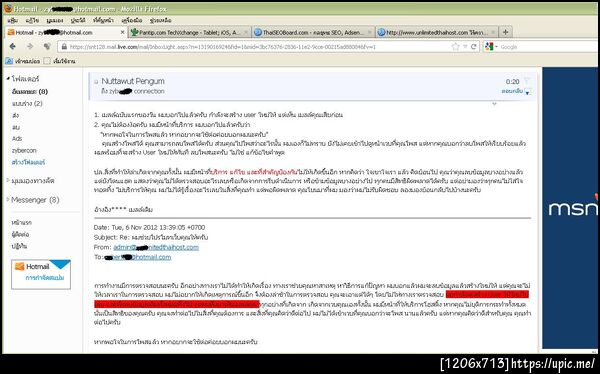This screenshot has width=600, height=374.
Task: Open the ที่คั่นหน้า (Bookmarks) menu
Action: [x=103, y=20]
